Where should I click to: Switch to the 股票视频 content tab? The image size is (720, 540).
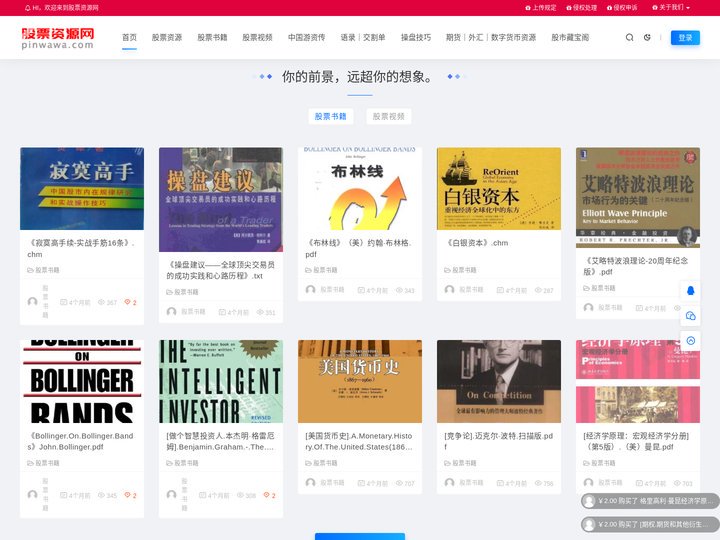388,116
